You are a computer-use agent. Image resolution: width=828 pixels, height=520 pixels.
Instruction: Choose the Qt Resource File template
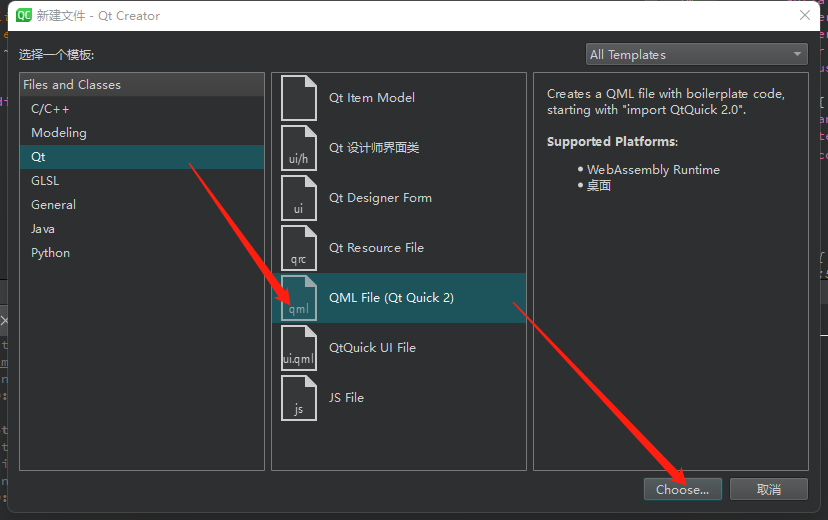(399, 248)
